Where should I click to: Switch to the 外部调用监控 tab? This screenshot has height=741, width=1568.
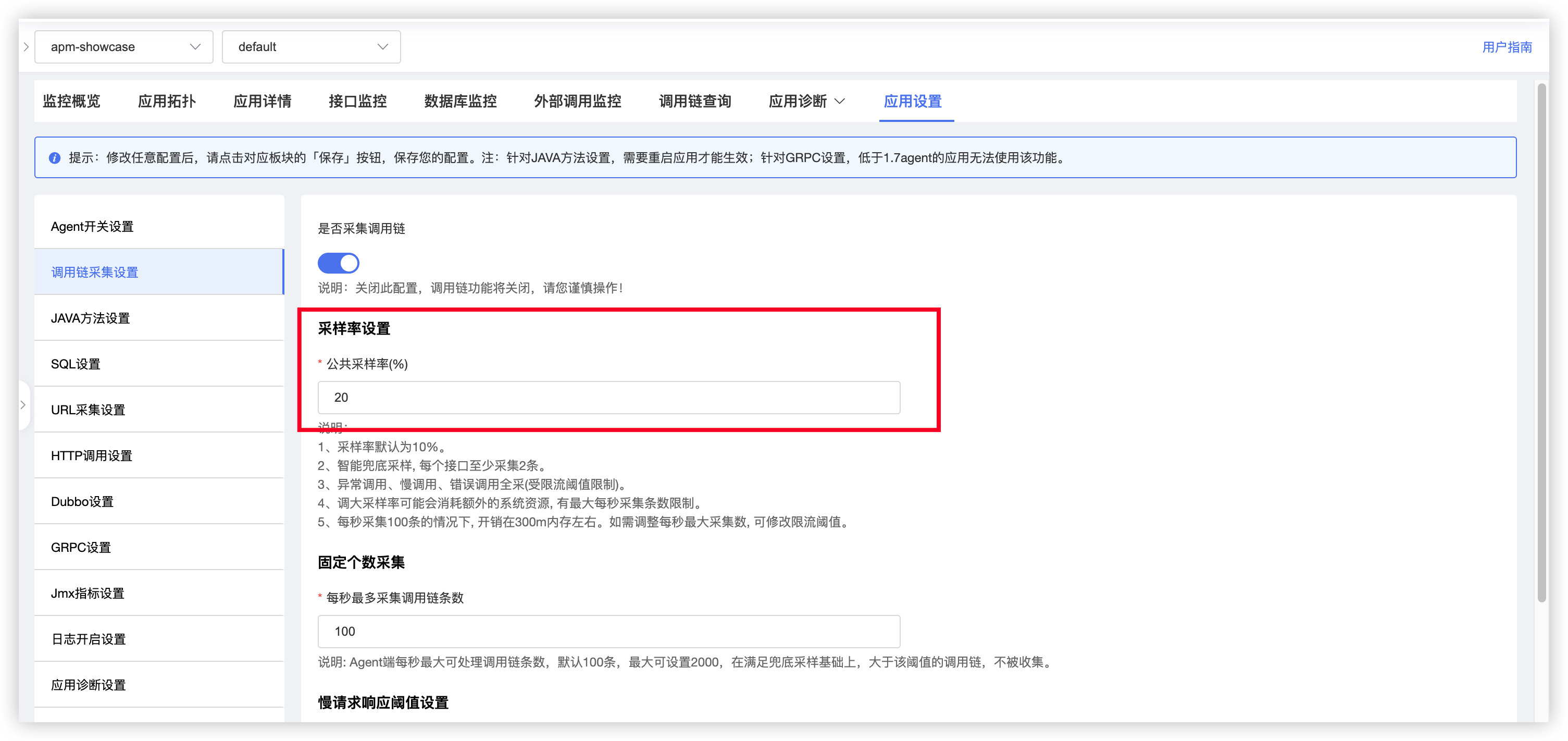tap(578, 101)
